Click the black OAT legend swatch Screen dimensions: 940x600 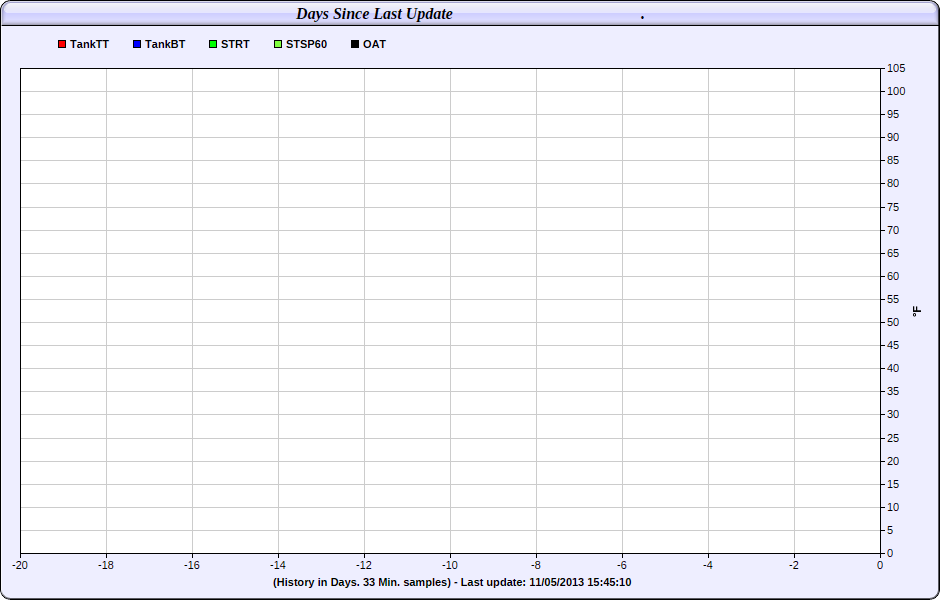tap(355, 44)
